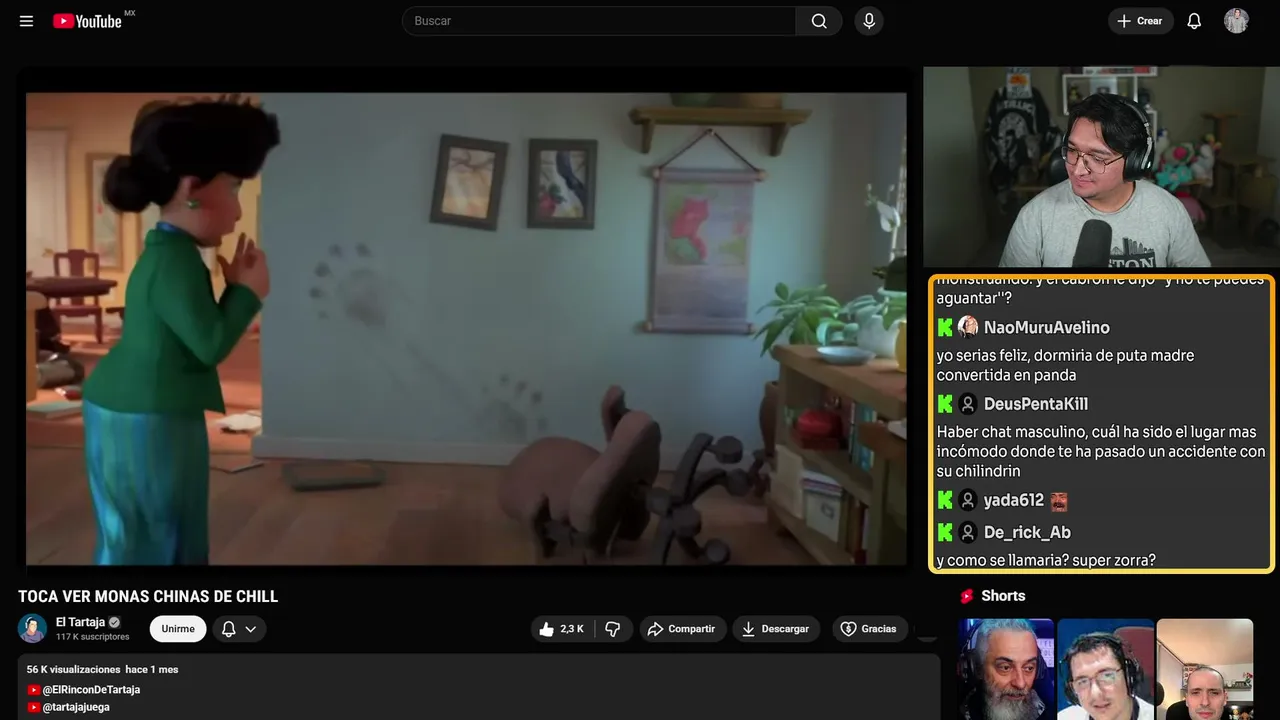The width and height of the screenshot is (1280, 720).
Task: Open the Short showing the bald man
Action: pos(1204,669)
